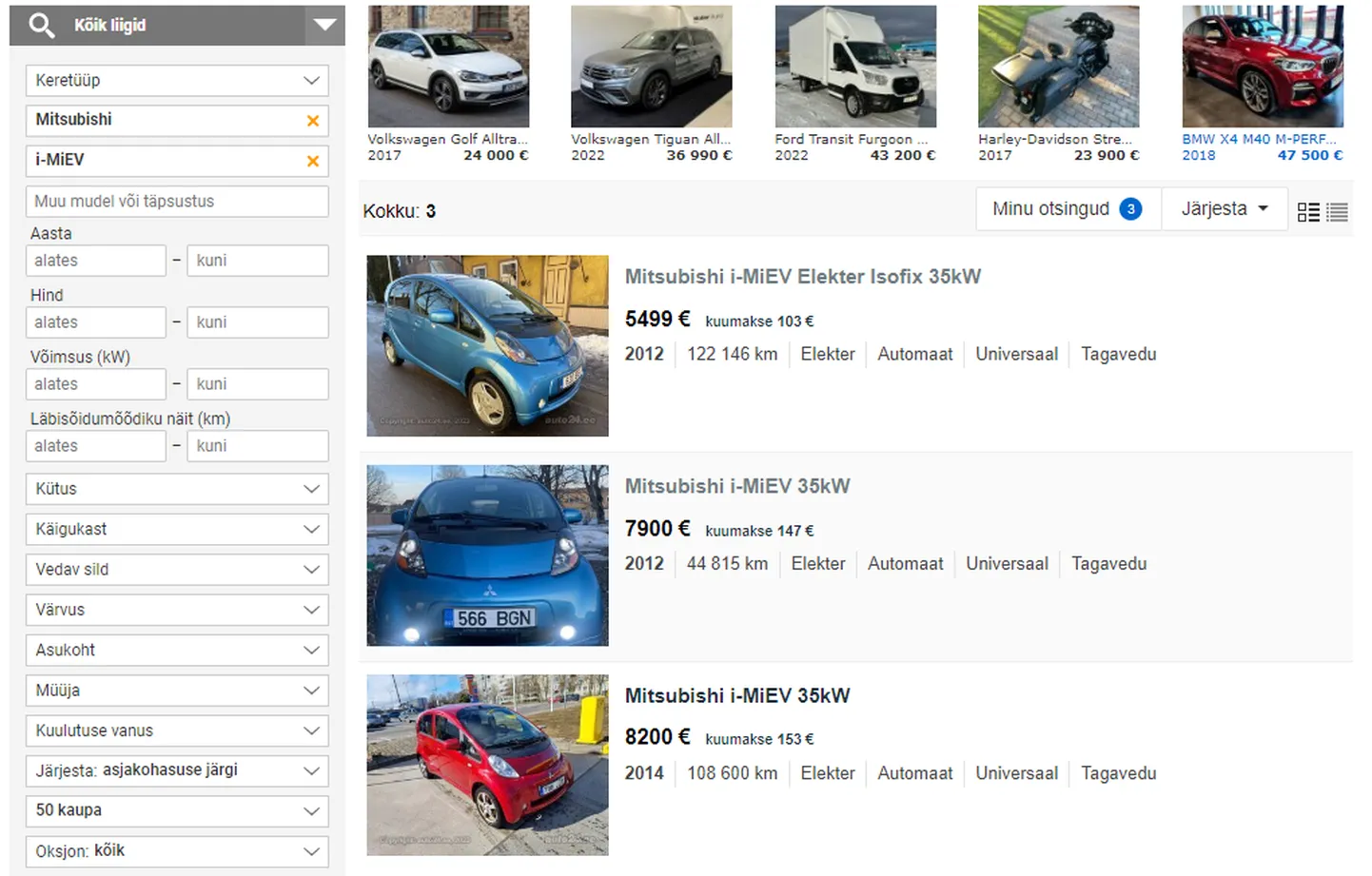Open the 566 BGN i-MiEV listing photo
The height and width of the screenshot is (876, 1372).
[x=488, y=555]
